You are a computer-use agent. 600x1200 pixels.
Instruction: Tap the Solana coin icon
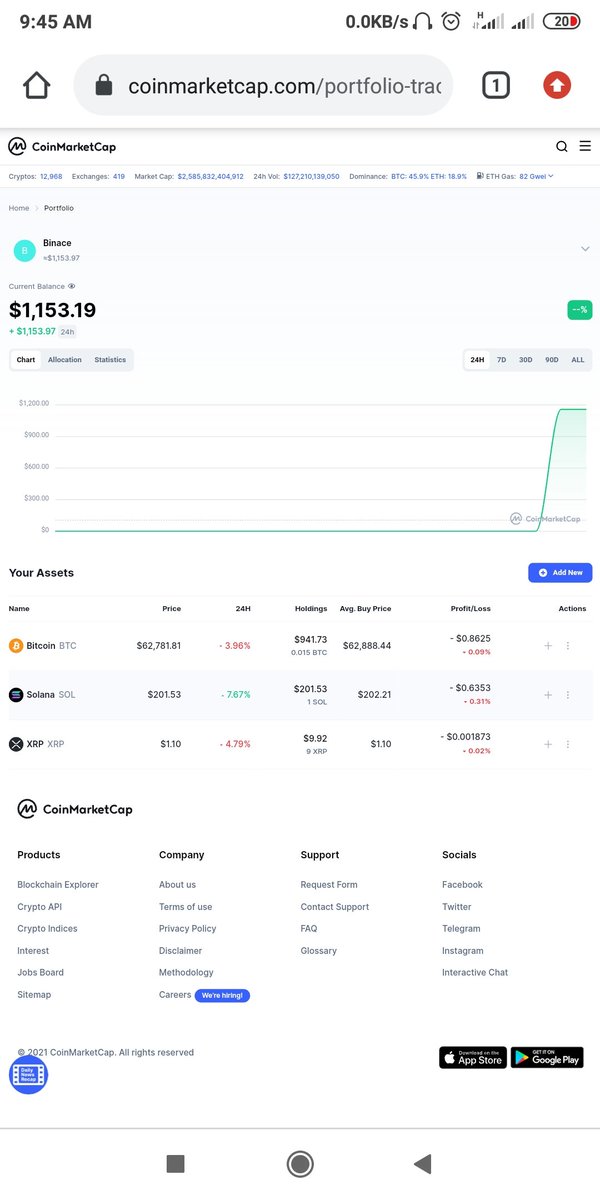click(16, 695)
